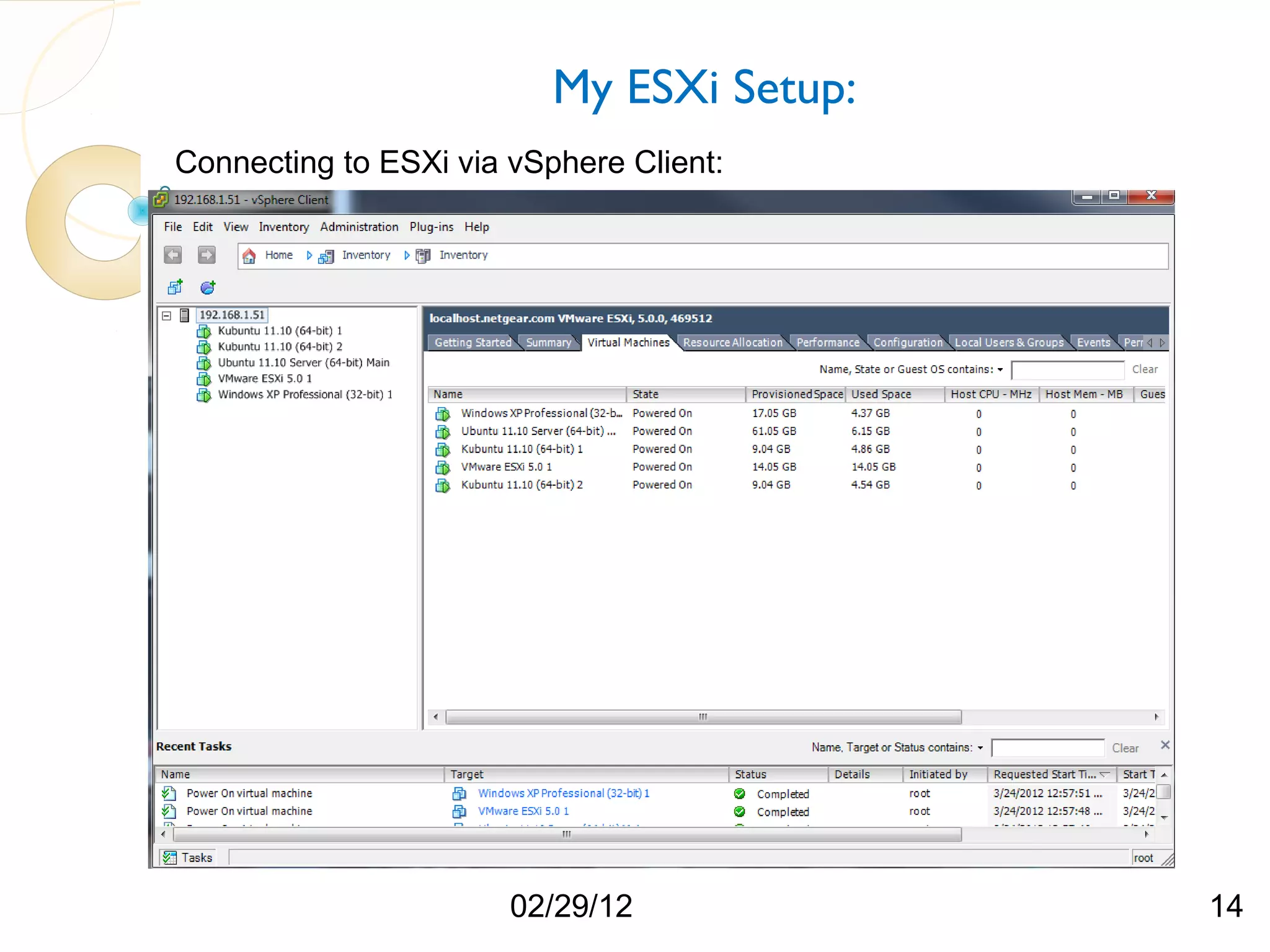This screenshot has height=952, width=1270.
Task: Open the Administration menu
Action: (359, 227)
